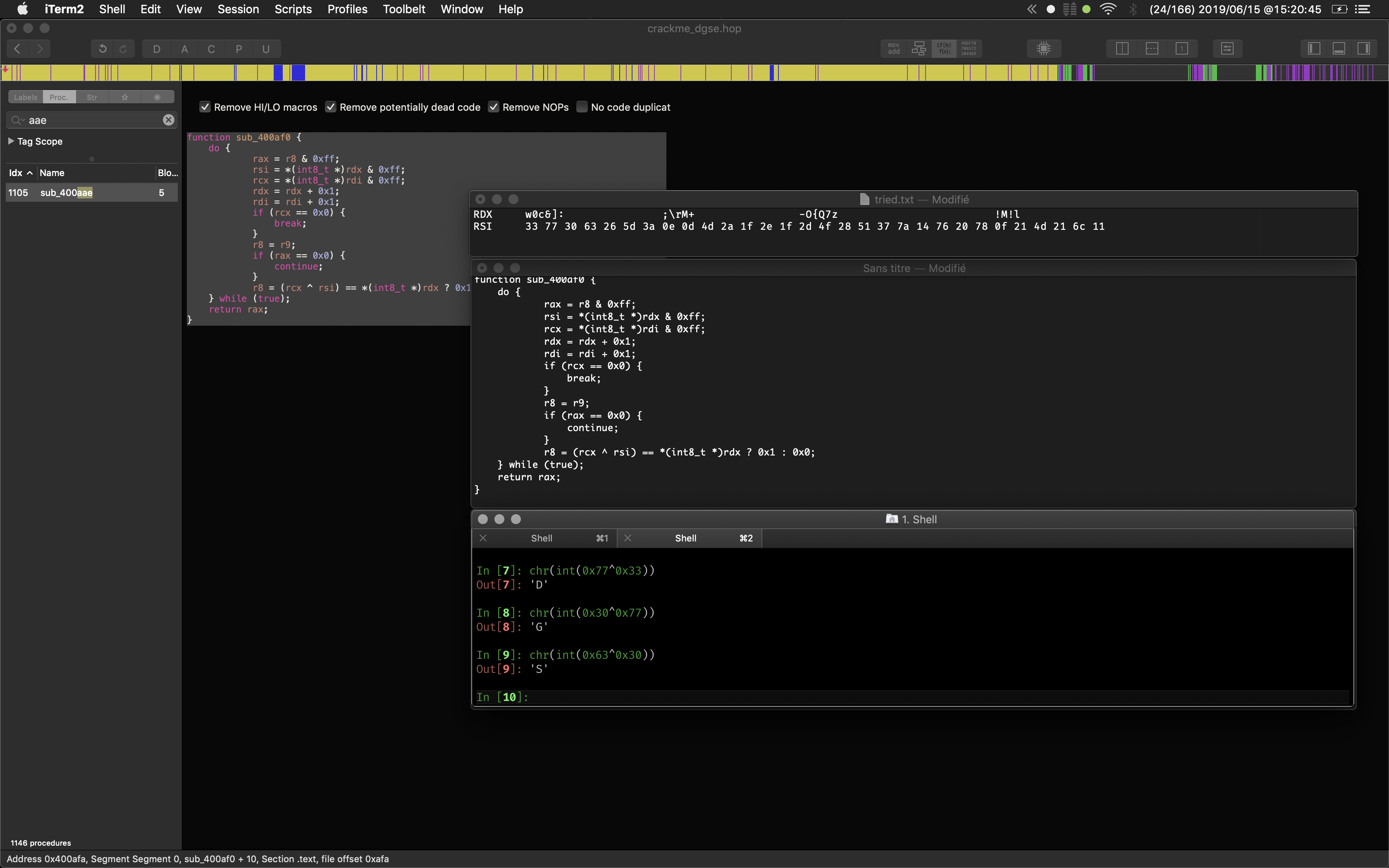Image resolution: width=1389 pixels, height=868 pixels.
Task: Open the Scripts menu
Action: point(293,9)
